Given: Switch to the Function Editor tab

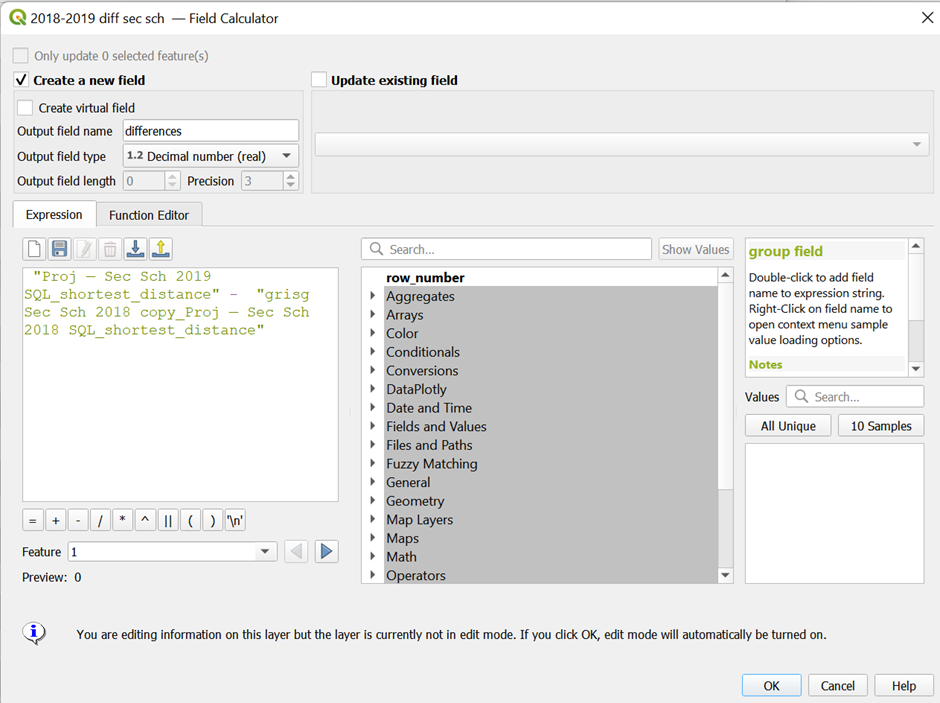Looking at the screenshot, I should coord(149,215).
